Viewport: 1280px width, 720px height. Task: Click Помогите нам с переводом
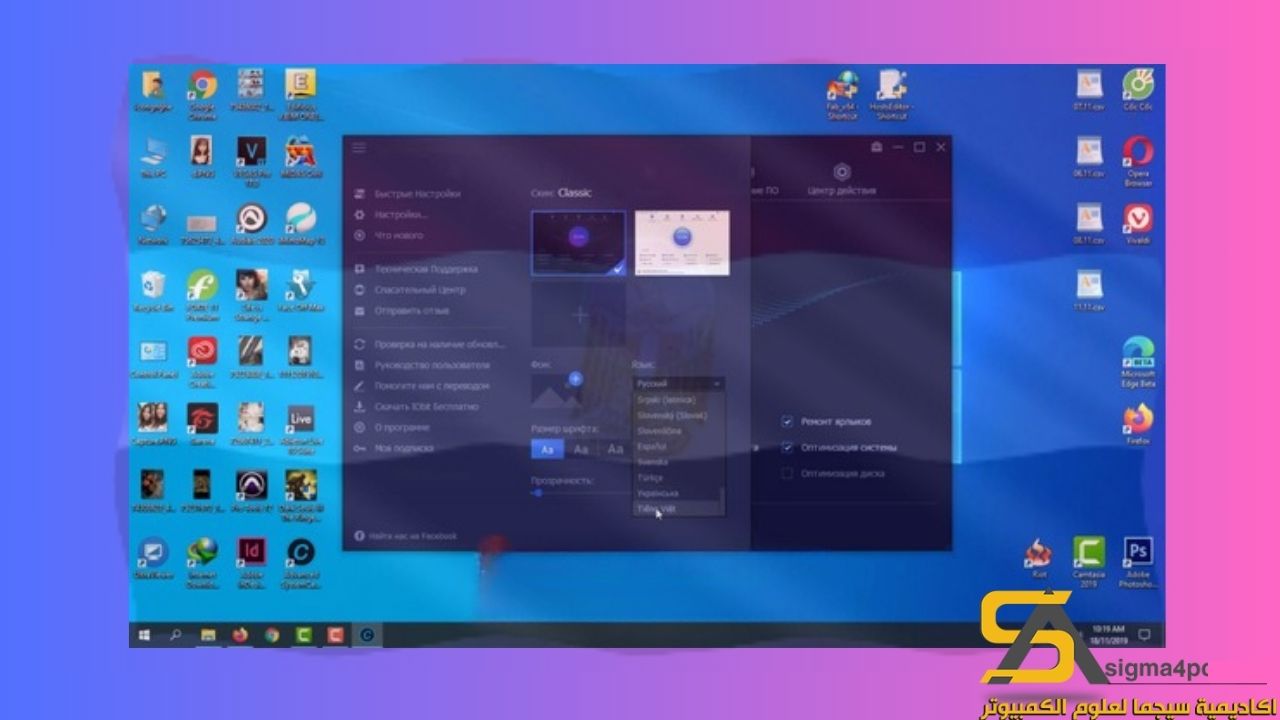pyautogui.click(x=422, y=386)
